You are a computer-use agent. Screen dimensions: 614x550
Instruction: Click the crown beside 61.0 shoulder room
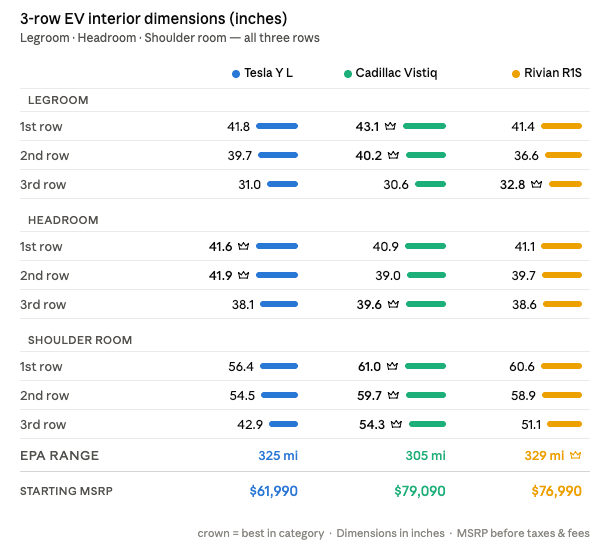coord(392,366)
